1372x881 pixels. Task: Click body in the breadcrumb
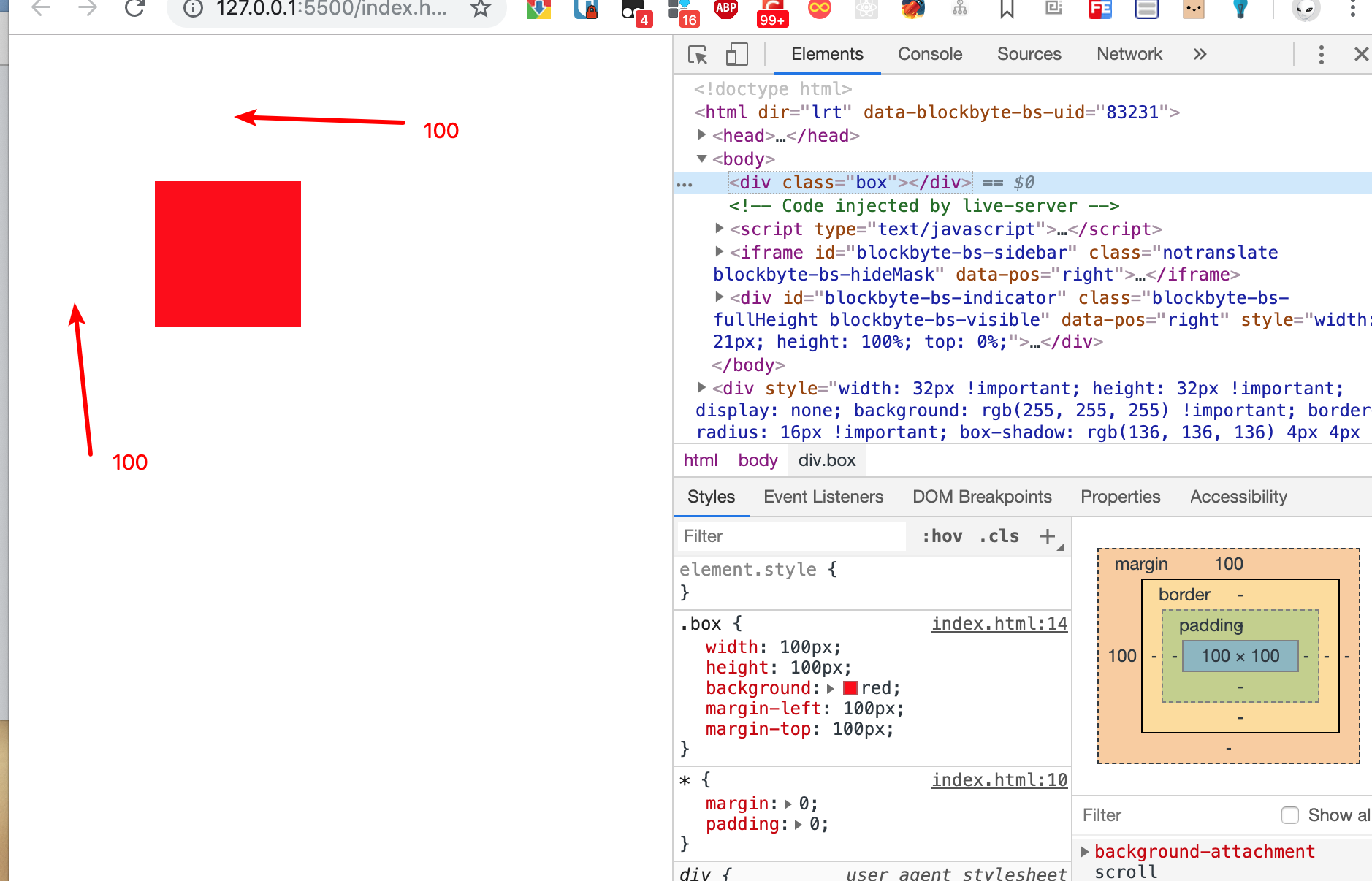click(758, 460)
